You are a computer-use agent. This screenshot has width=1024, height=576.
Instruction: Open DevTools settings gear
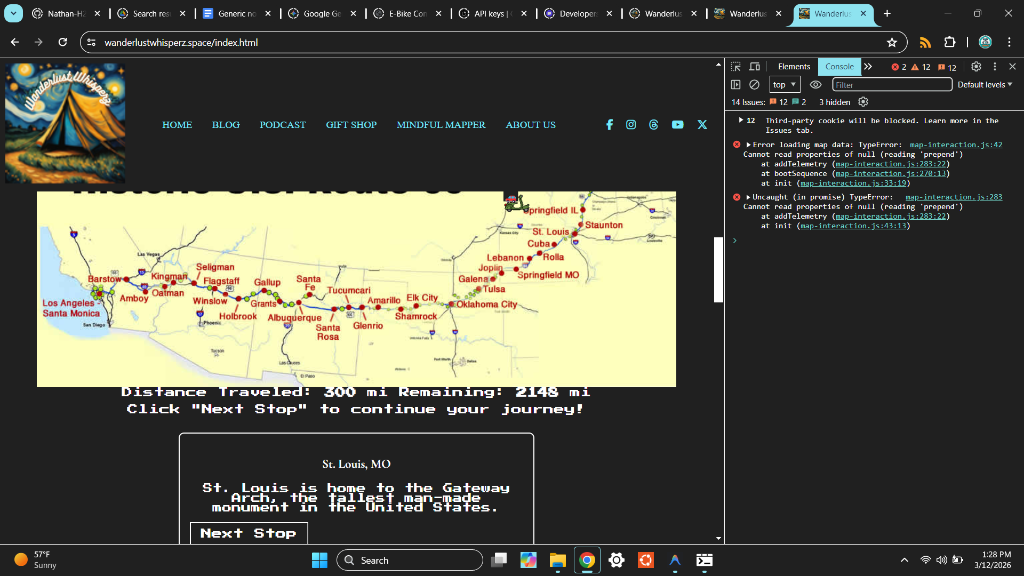[x=977, y=67]
